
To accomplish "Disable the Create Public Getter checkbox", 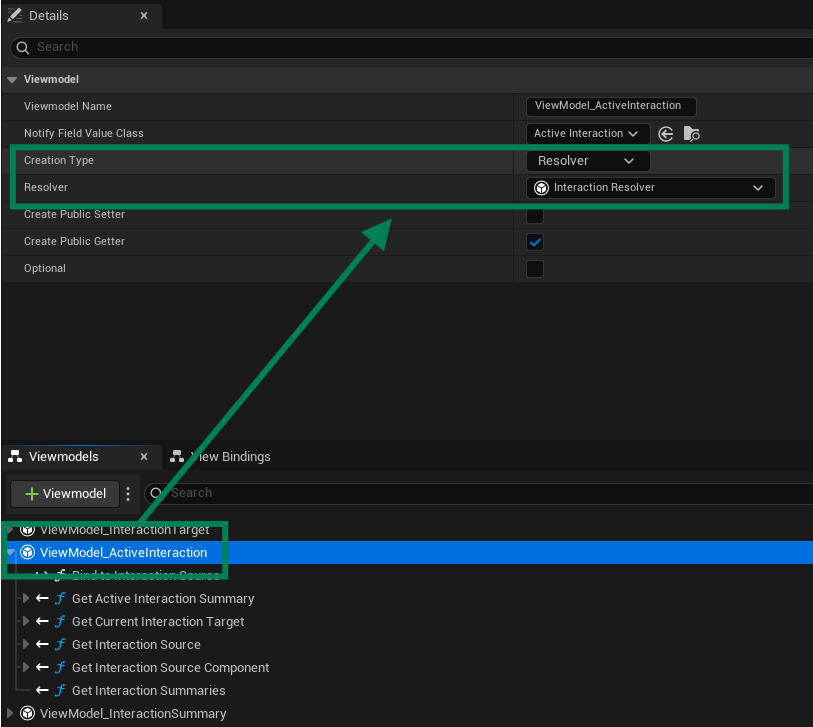I will [535, 241].
